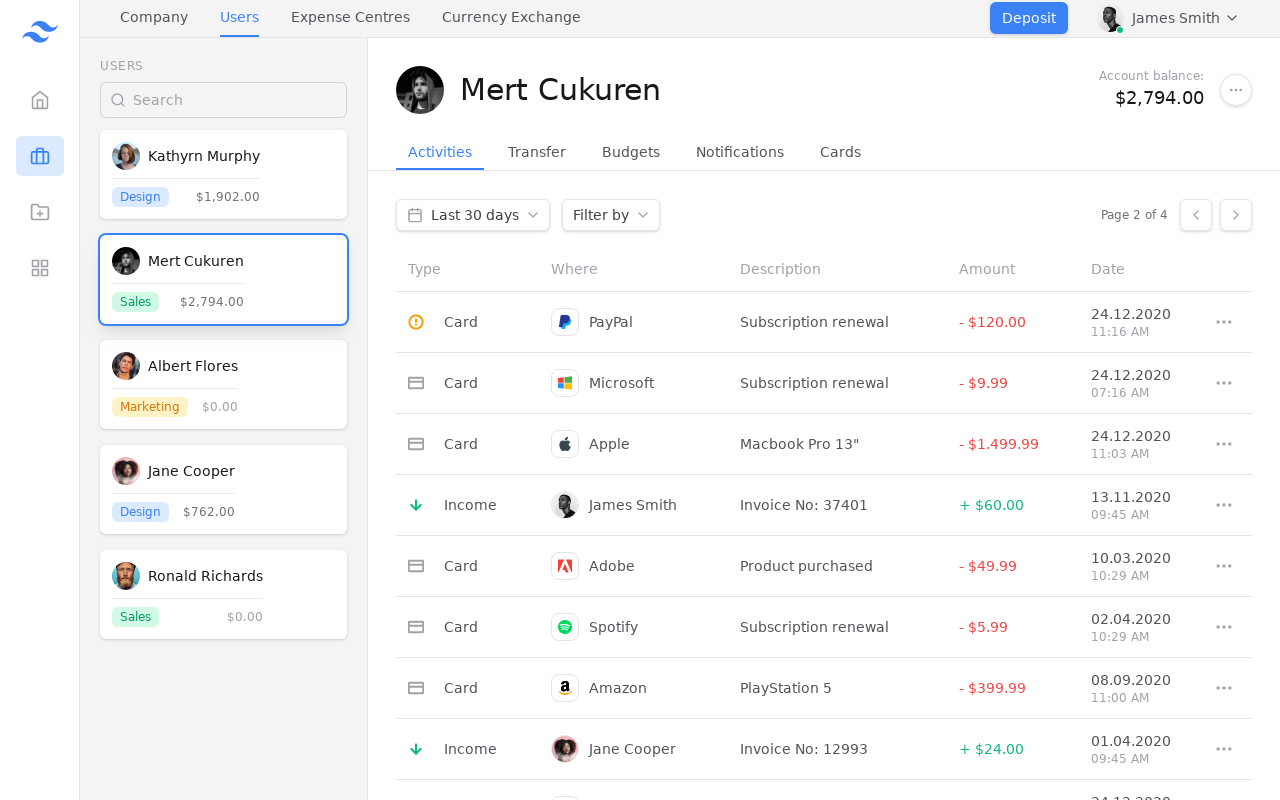
Task: Switch to the Transfer tab
Action: pyautogui.click(x=537, y=152)
